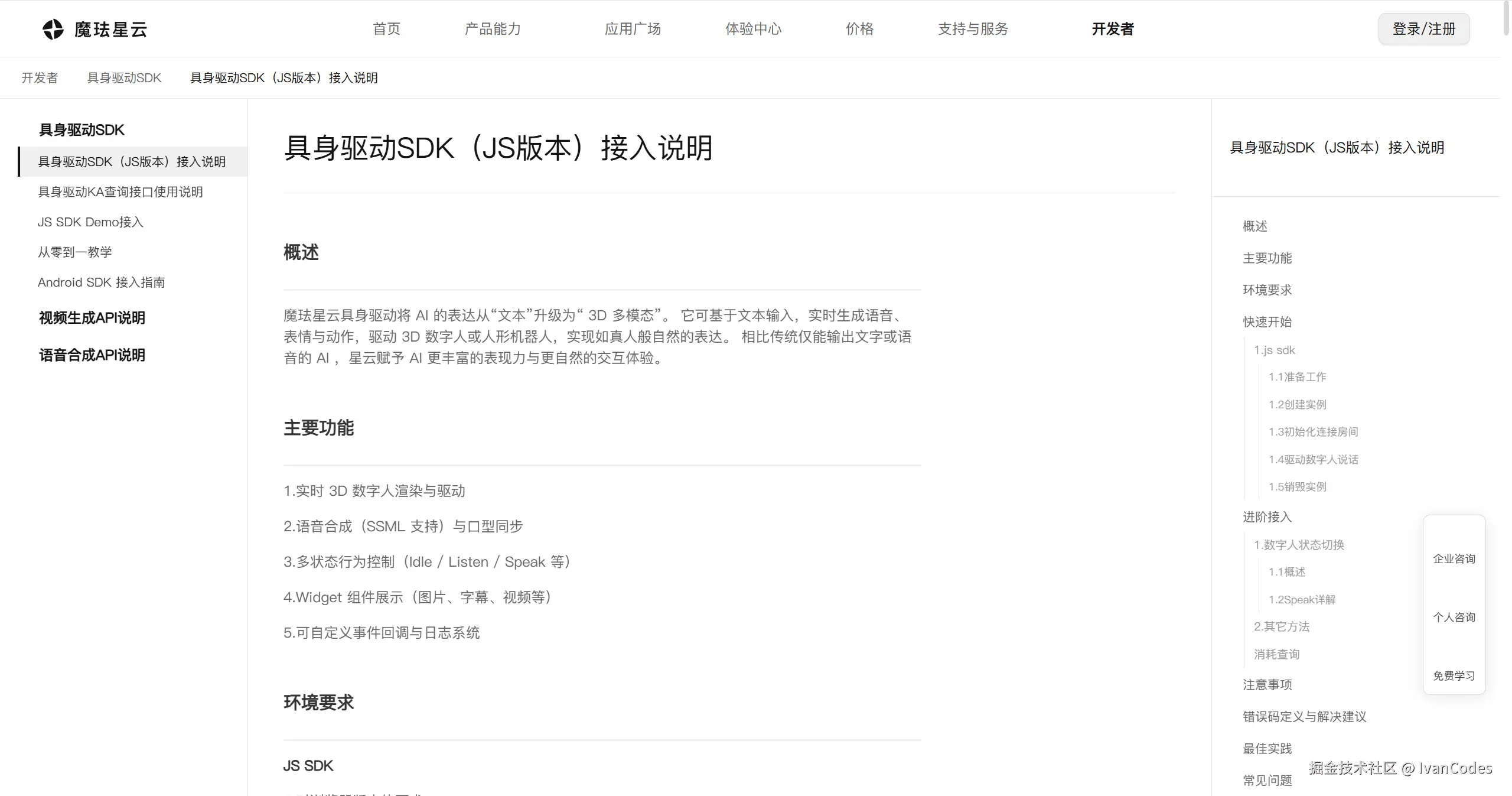Select 价格 in the top navigation
Screen dimensions: 1512x796
pos(859,29)
